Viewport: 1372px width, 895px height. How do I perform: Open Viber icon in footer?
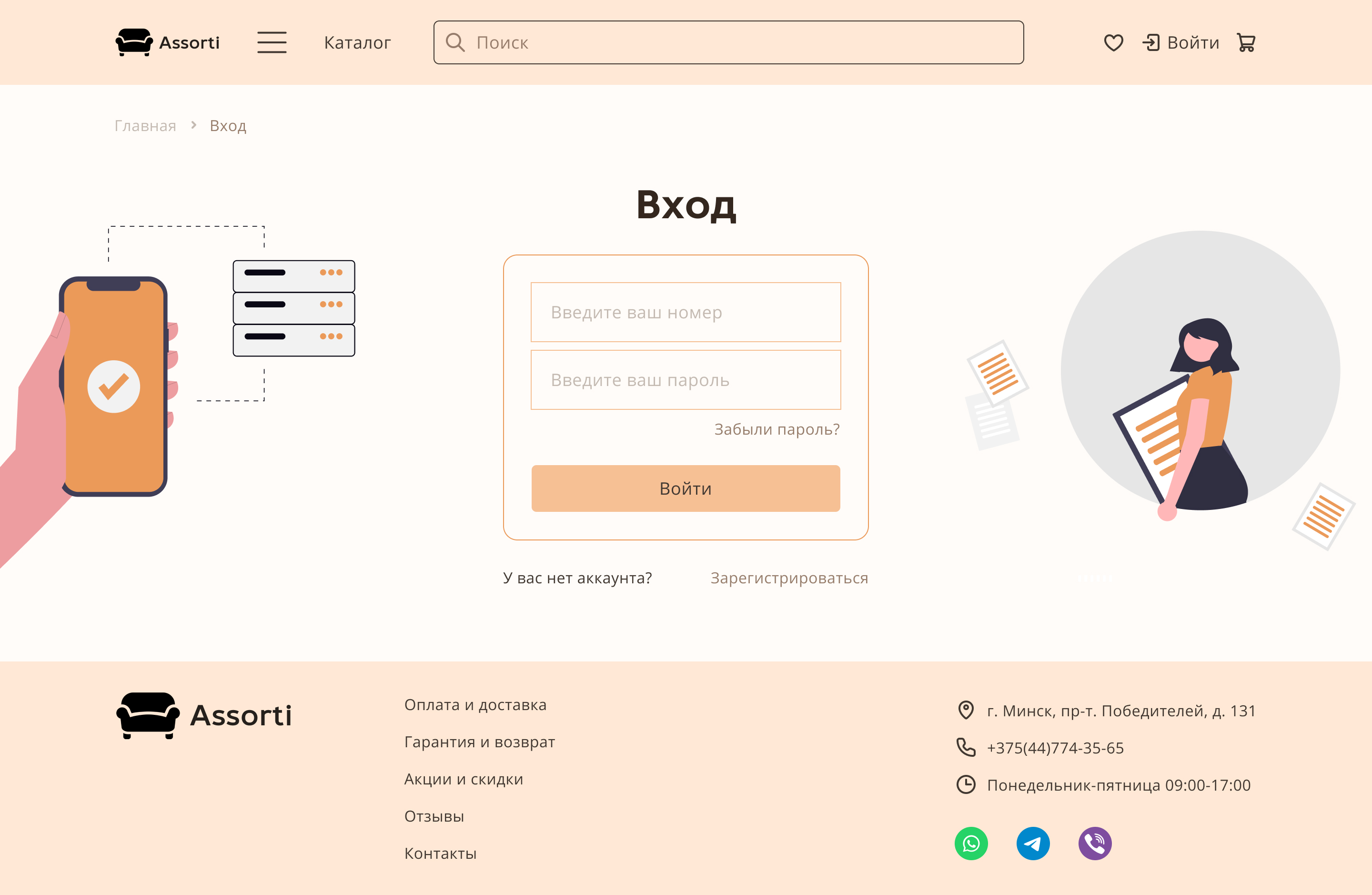pos(1094,844)
